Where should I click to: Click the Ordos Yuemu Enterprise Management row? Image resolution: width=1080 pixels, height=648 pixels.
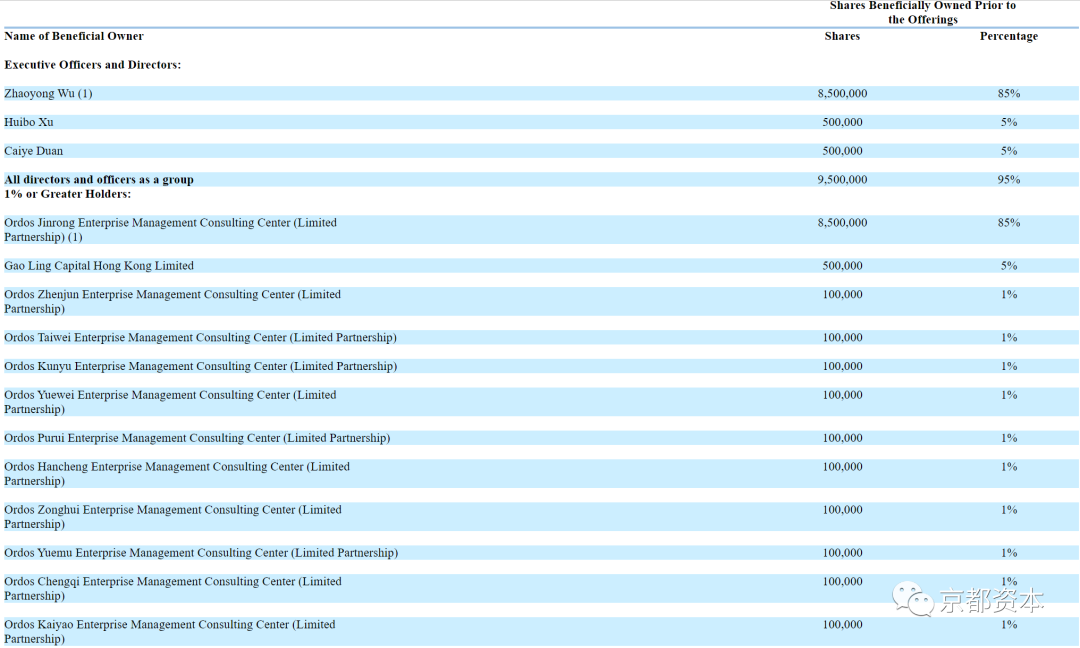(x=540, y=553)
